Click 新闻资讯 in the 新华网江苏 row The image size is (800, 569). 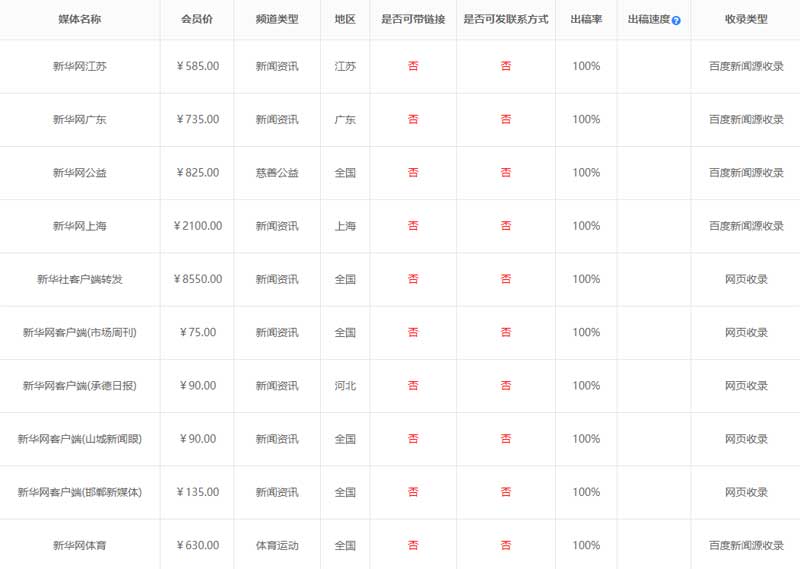point(277,66)
